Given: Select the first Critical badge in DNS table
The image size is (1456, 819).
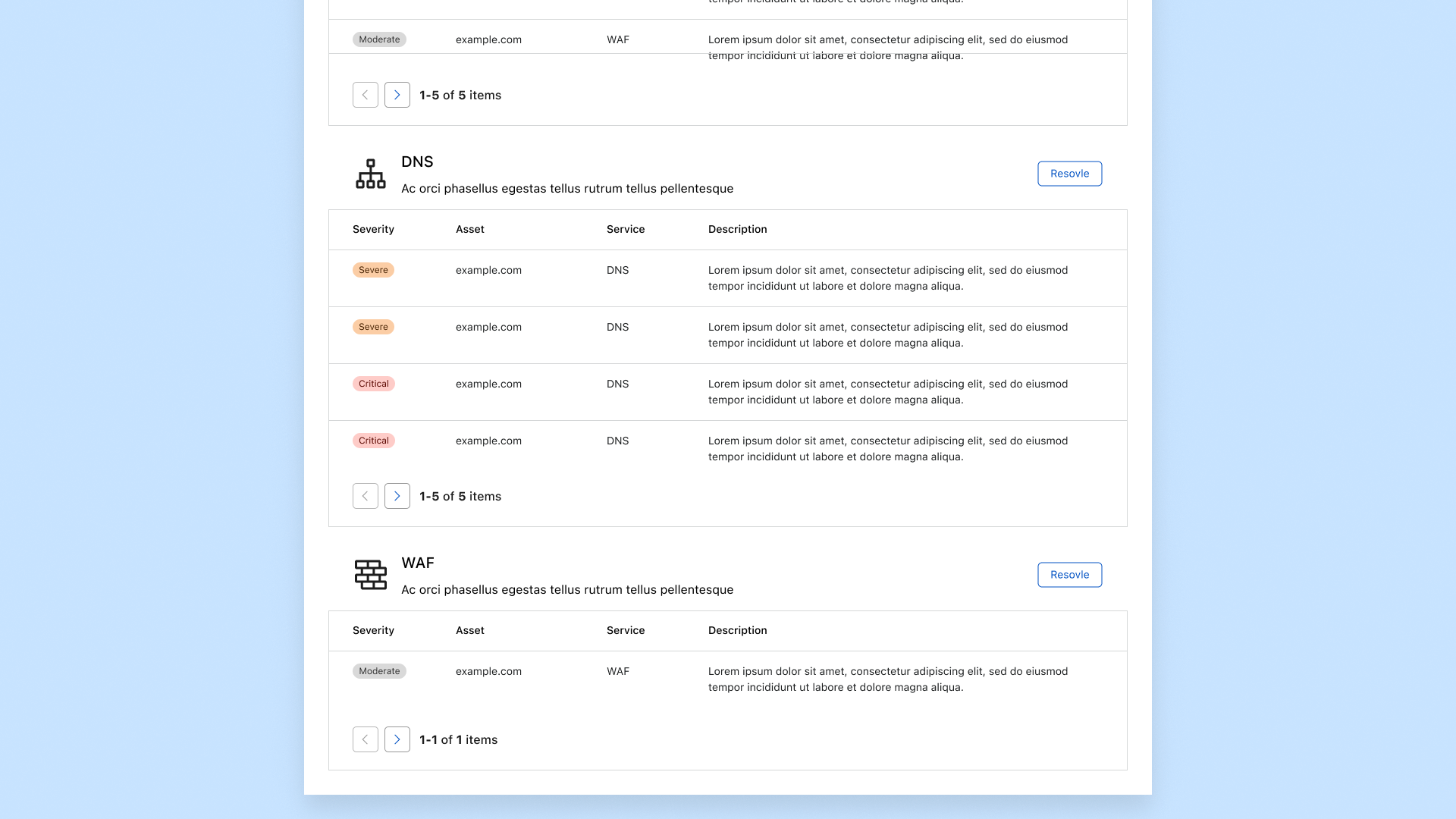Looking at the screenshot, I should coord(373,384).
